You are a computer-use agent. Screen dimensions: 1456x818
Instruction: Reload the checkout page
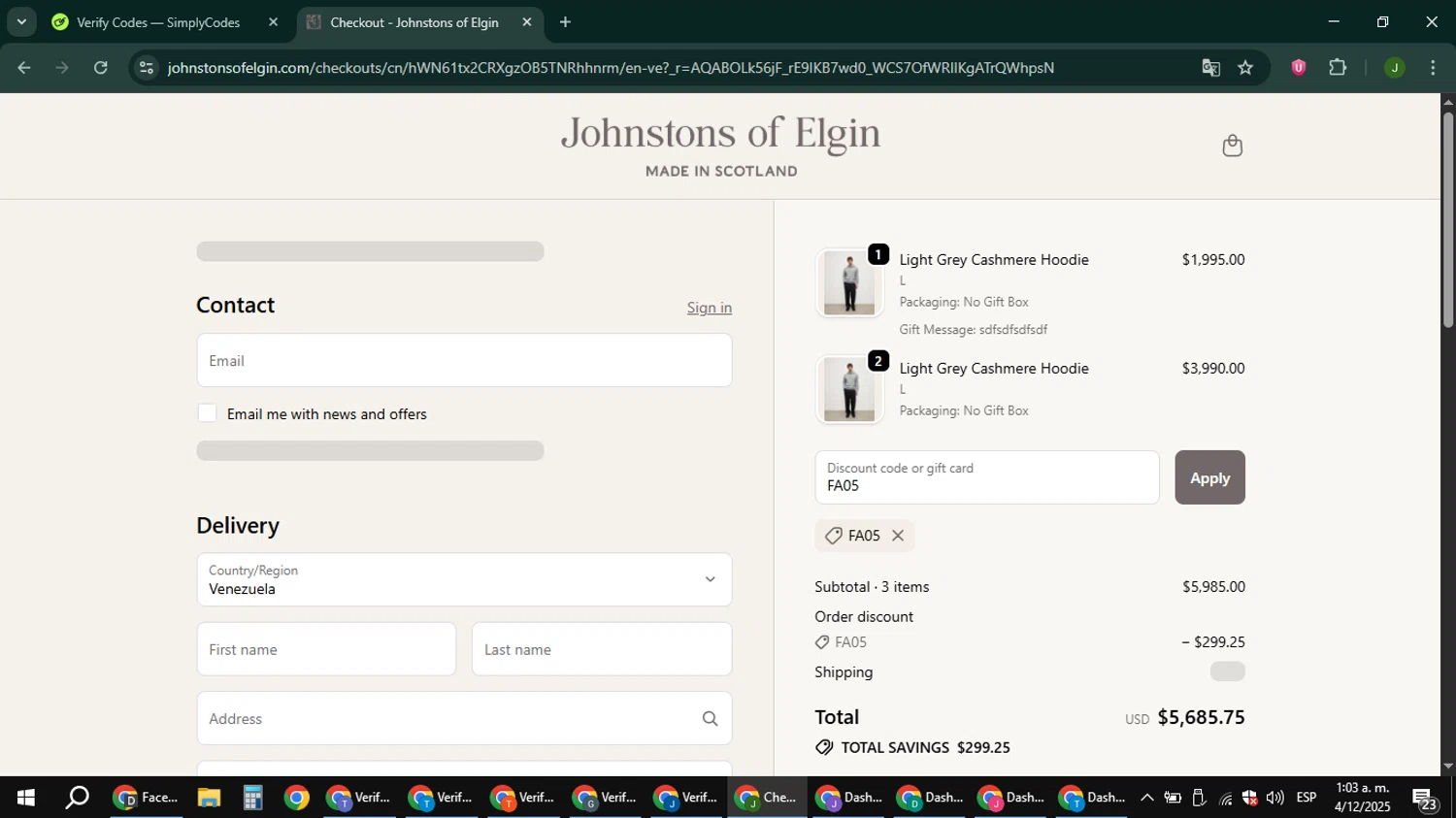pyautogui.click(x=101, y=68)
